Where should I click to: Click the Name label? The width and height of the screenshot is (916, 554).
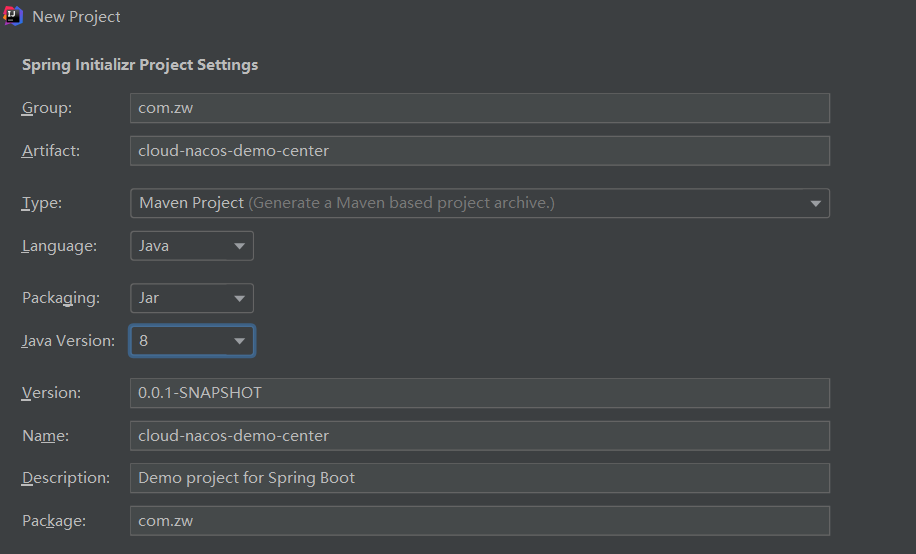[x=46, y=436]
